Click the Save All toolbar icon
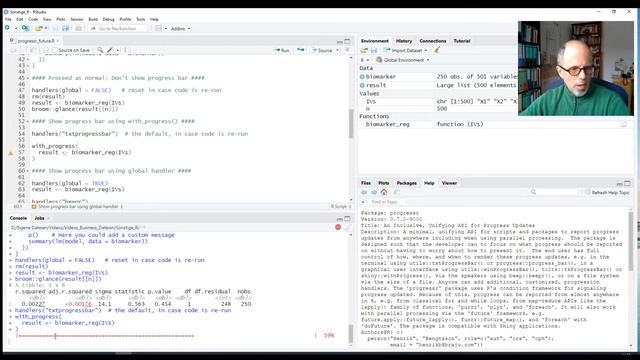The height and width of the screenshot is (360, 640). [65, 28]
